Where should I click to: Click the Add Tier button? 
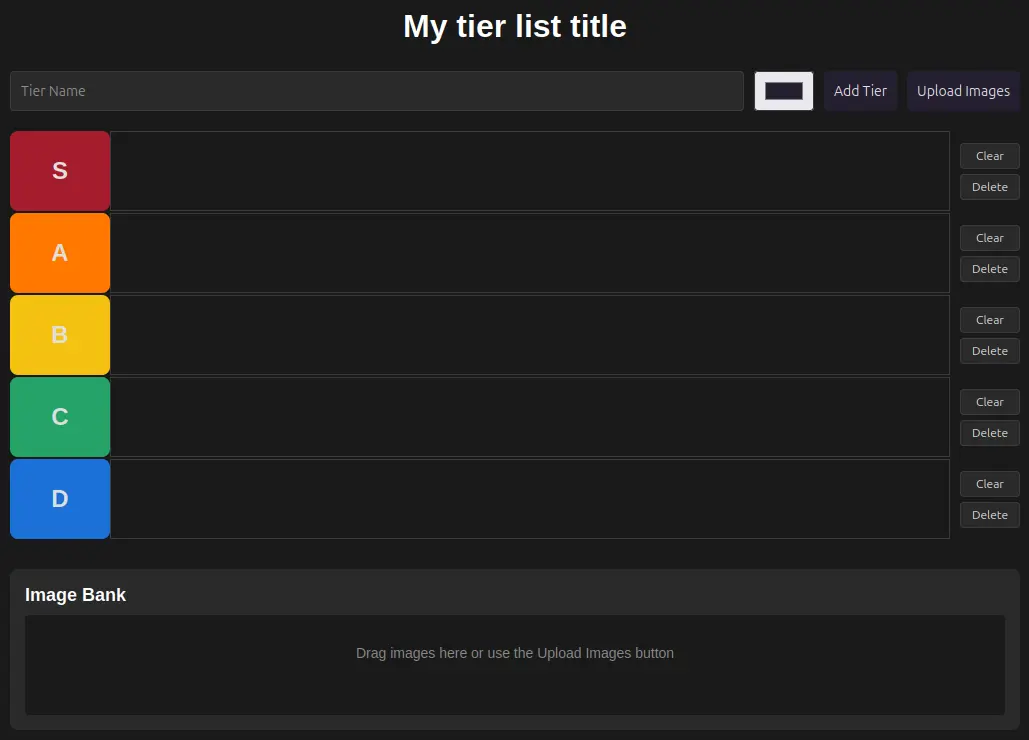860,91
